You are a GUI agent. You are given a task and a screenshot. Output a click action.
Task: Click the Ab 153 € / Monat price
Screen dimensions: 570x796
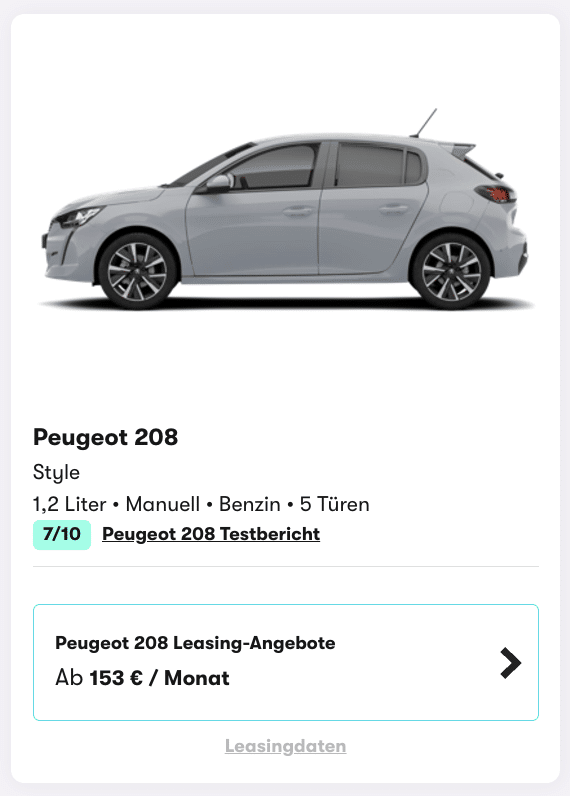pyautogui.click(x=142, y=678)
